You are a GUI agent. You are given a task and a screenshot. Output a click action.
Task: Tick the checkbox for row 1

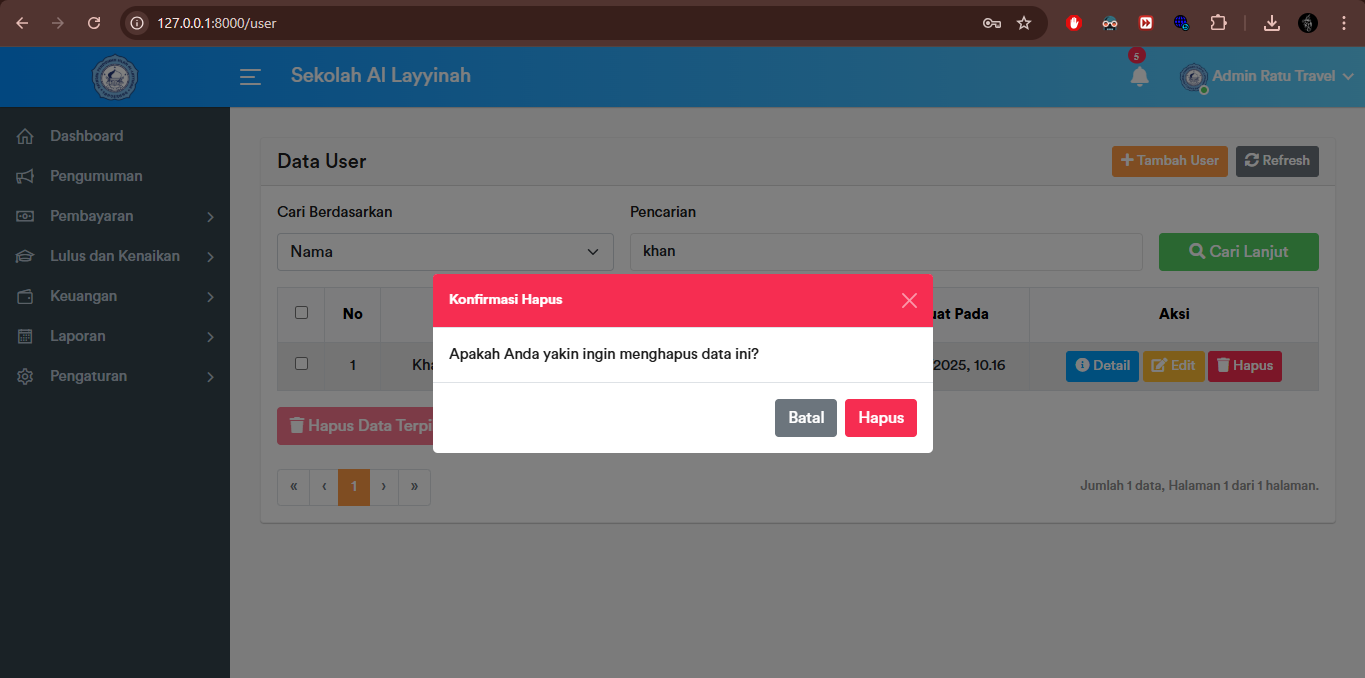click(301, 364)
